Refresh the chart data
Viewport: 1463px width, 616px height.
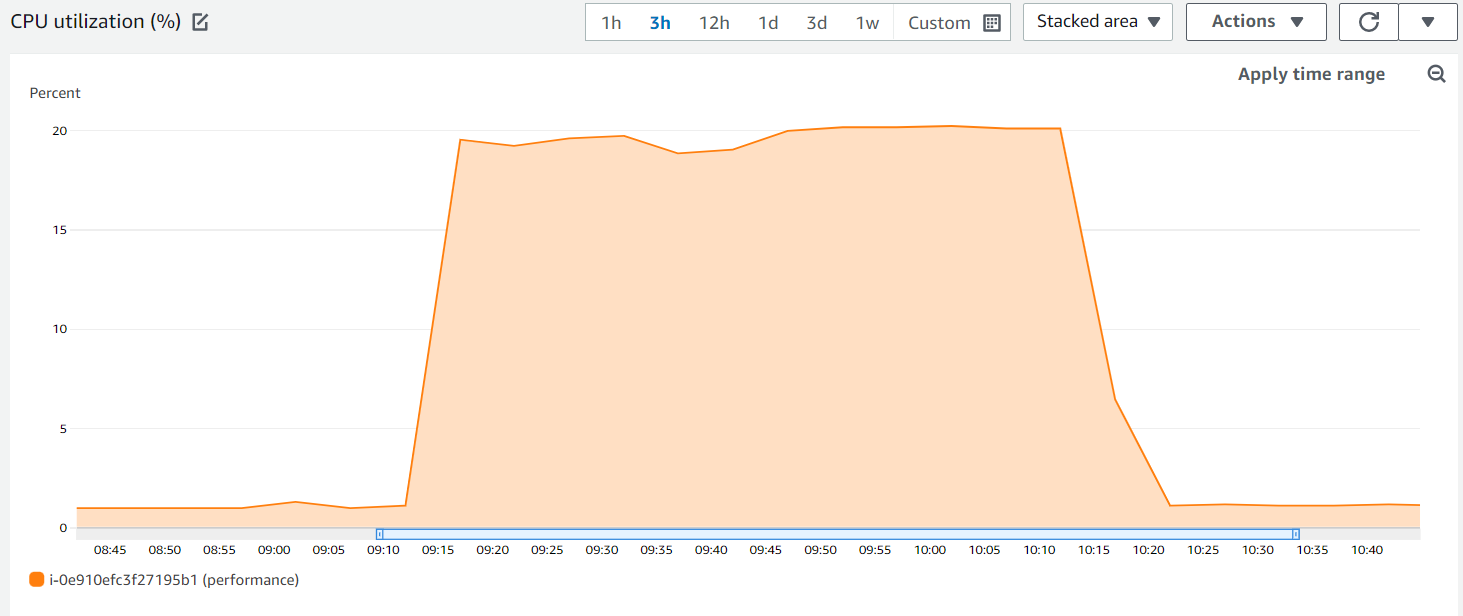point(1368,21)
